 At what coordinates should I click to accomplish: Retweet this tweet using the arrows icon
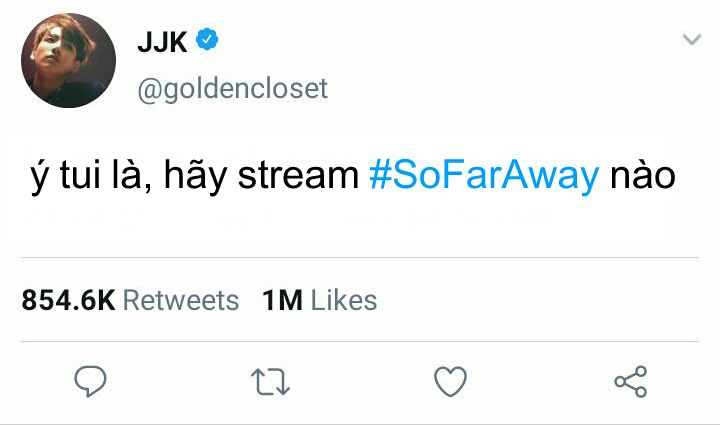pos(270,382)
